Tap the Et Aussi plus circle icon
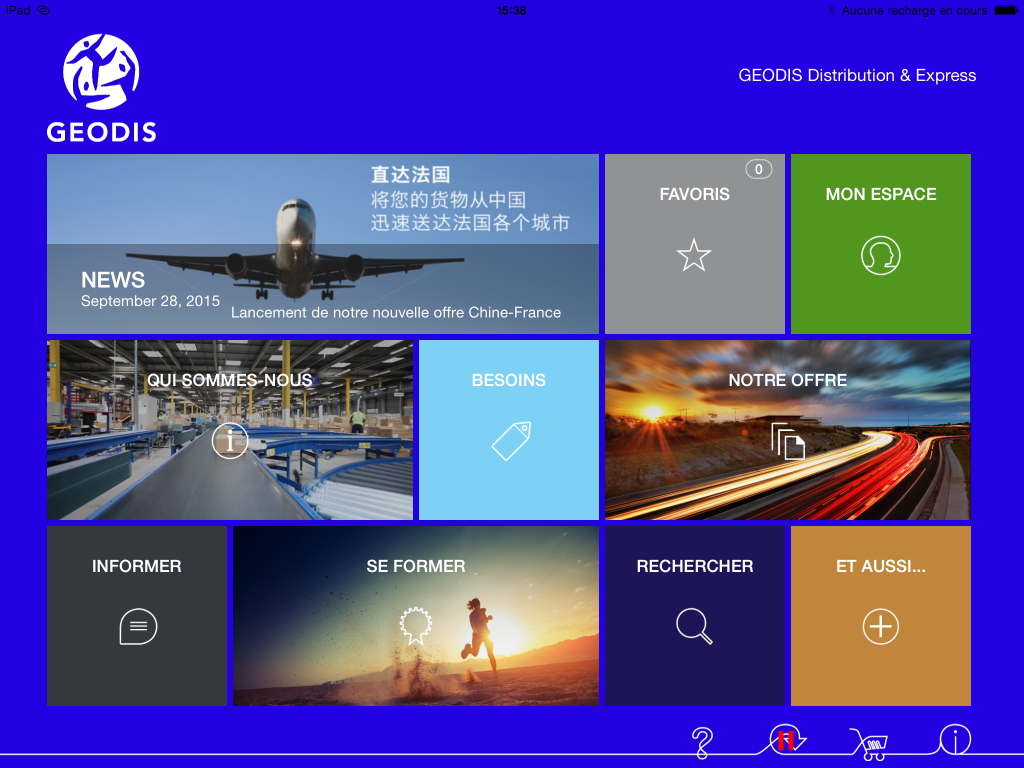The height and width of the screenshot is (768, 1024). [880, 627]
